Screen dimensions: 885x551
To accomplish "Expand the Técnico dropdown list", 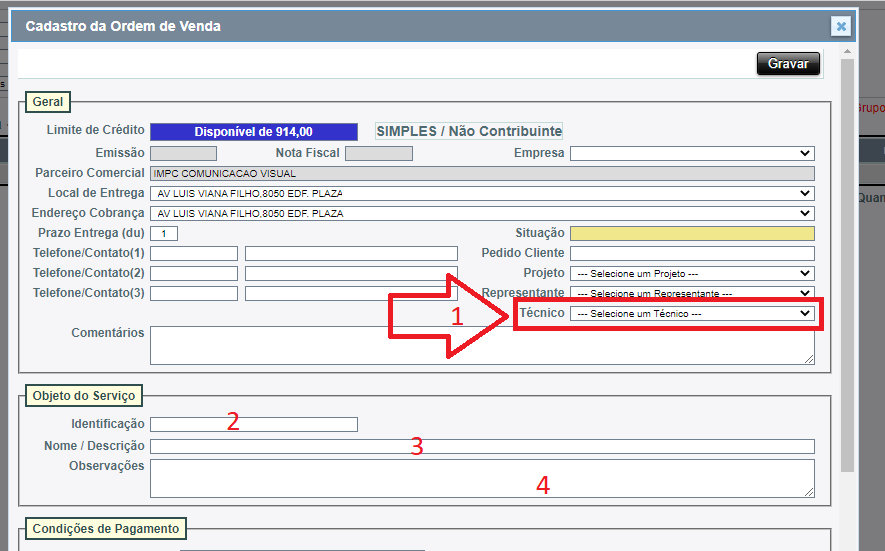I will [x=691, y=314].
